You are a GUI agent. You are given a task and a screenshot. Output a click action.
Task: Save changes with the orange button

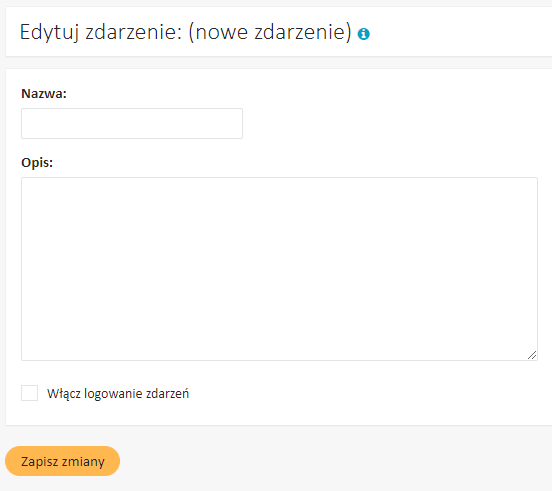tap(62, 461)
